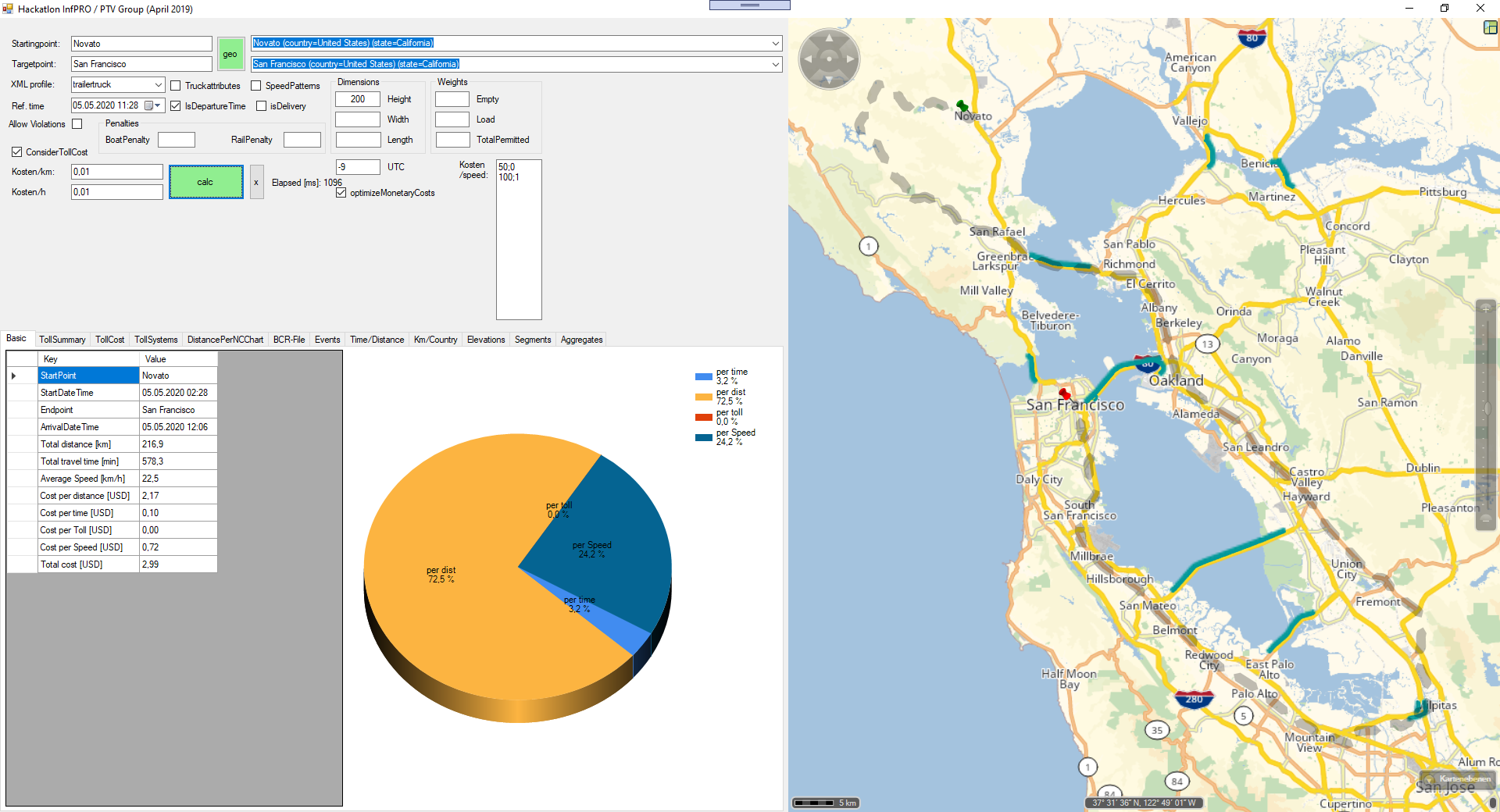This screenshot has width=1500, height=812.
Task: Pan the map west with the left arrow
Action: click(808, 59)
